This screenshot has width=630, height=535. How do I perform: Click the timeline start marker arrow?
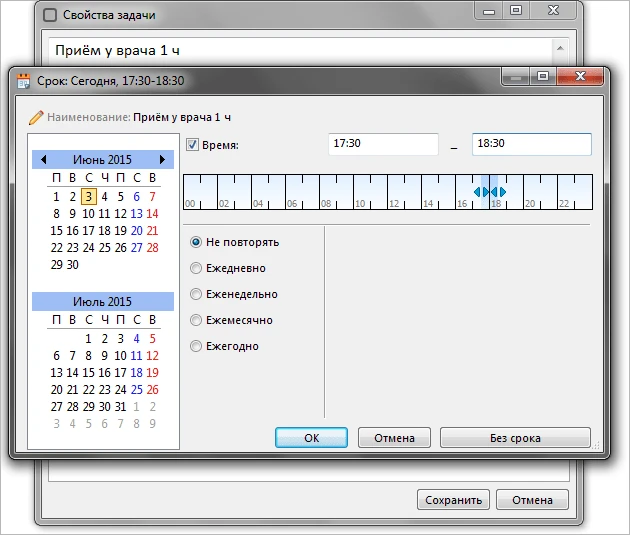pyautogui.click(x=479, y=192)
